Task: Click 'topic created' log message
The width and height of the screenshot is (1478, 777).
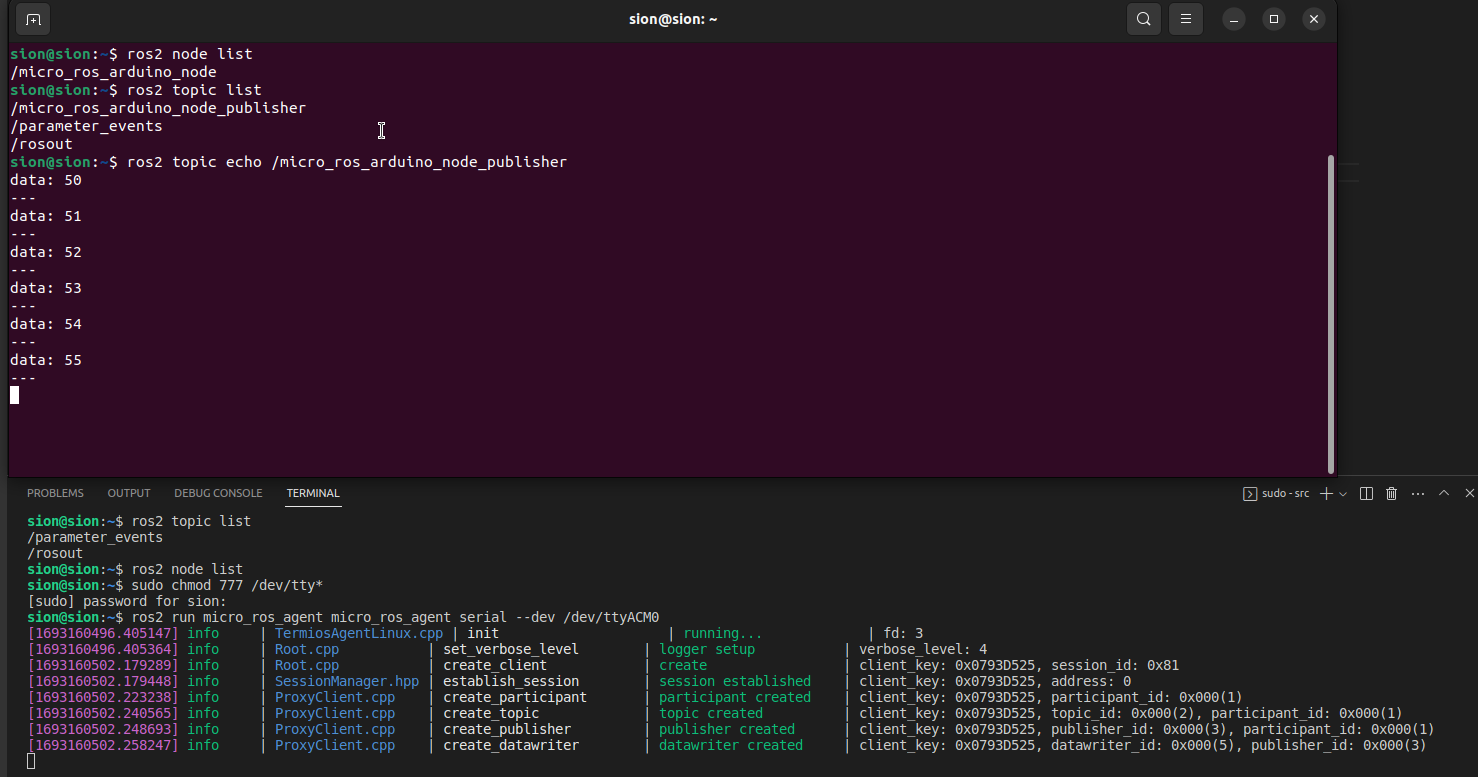Action: pyautogui.click(x=711, y=713)
